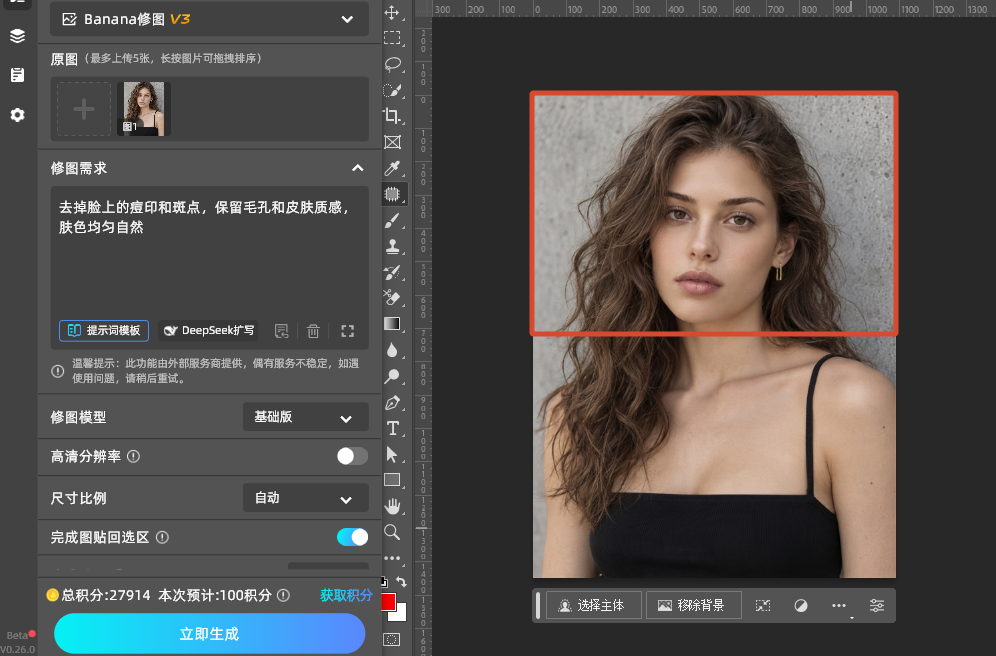Open the white background color picker
The width and height of the screenshot is (996, 656).
coord(400,614)
